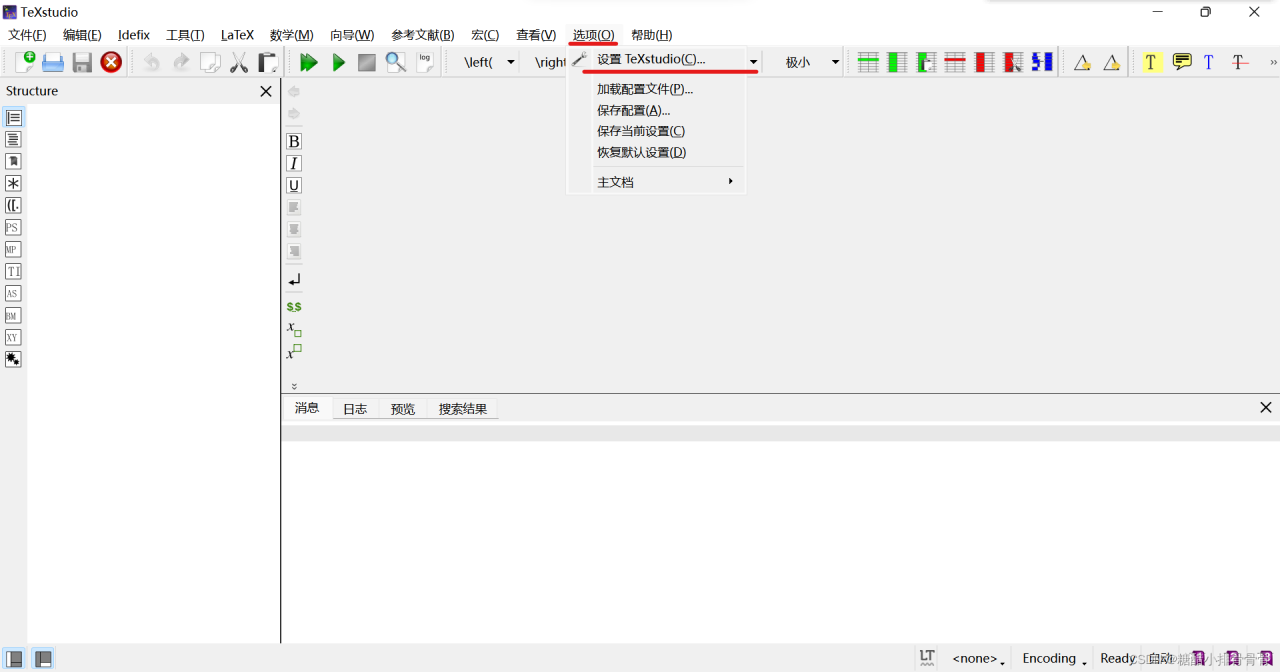Switch to the 消息 tab
Screen dimensions: 1280x672
point(307,408)
